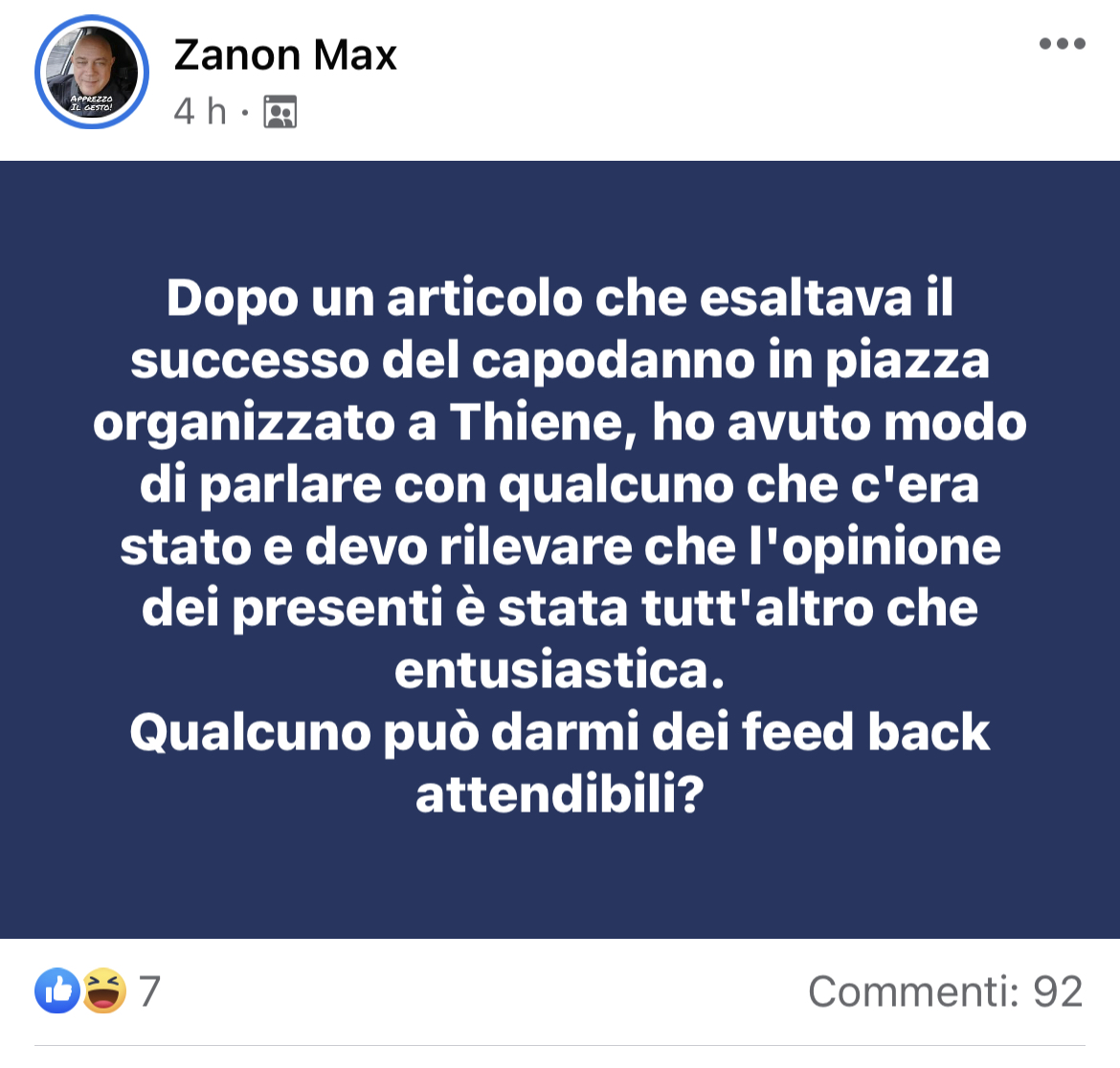Click the word "entusiastica." in the post
The image size is (1120, 1068).
click(560, 670)
